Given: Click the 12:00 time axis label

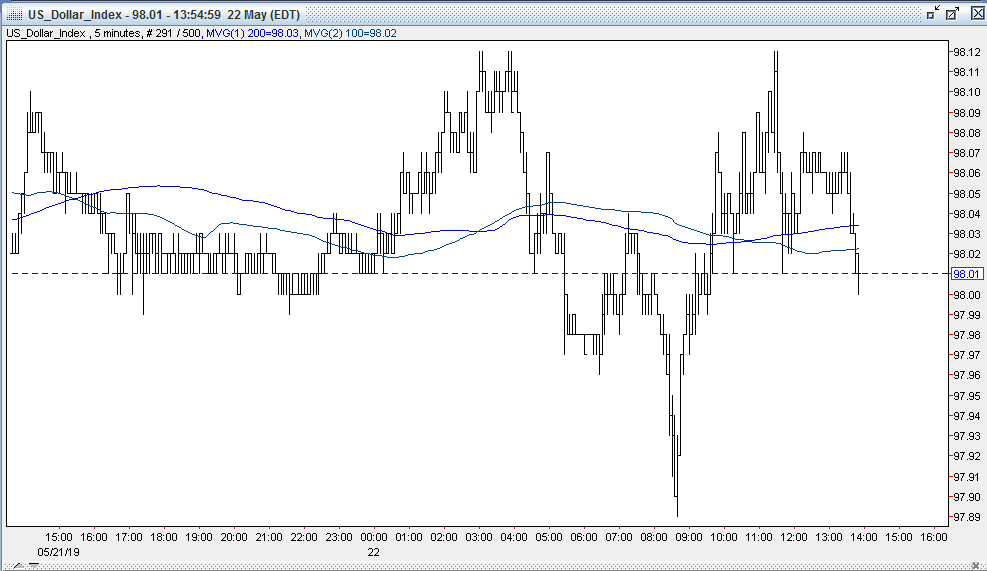Looking at the screenshot, I should (794, 537).
